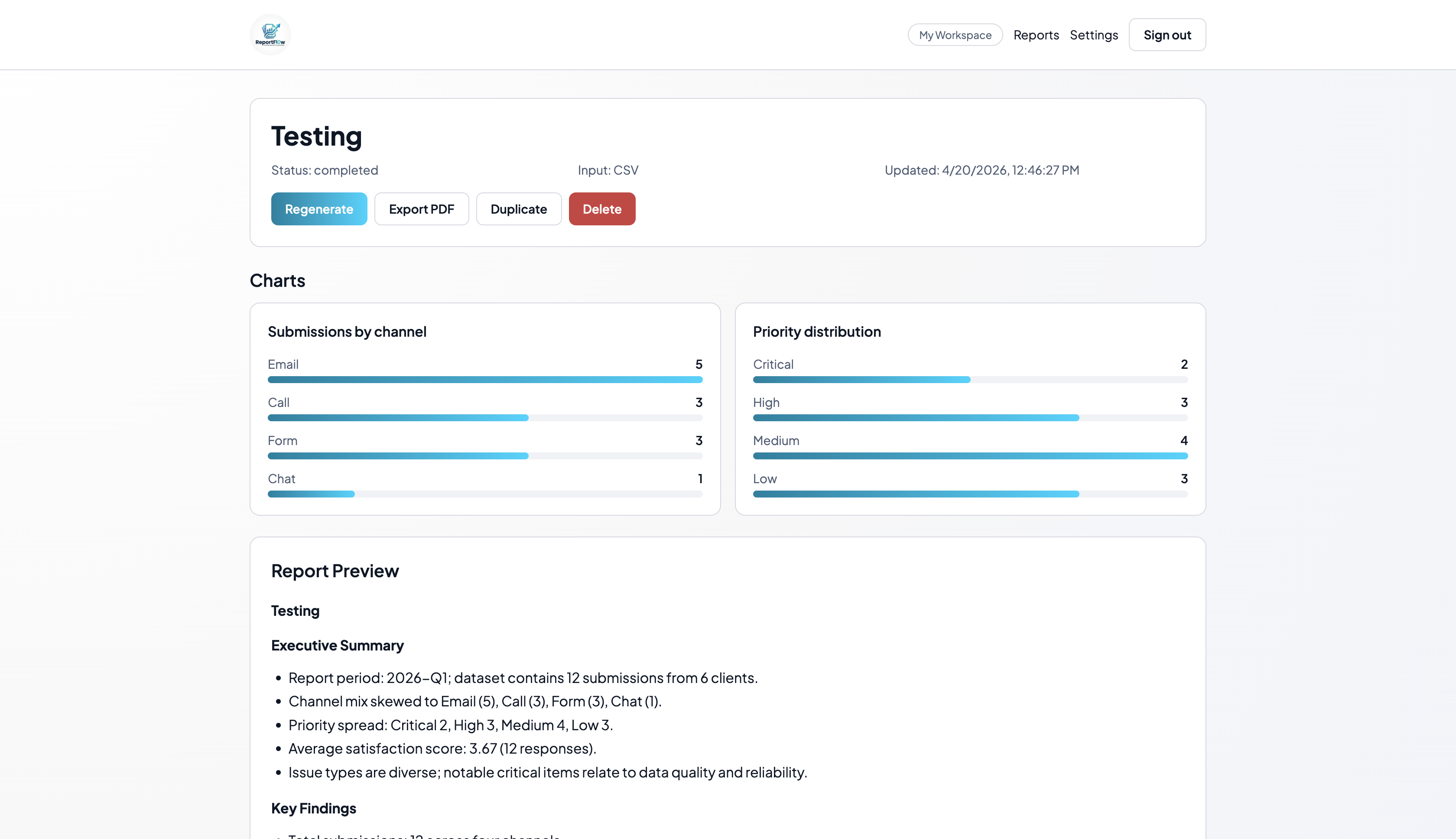
Task: Click the Form channel progress bar
Action: tap(484, 456)
